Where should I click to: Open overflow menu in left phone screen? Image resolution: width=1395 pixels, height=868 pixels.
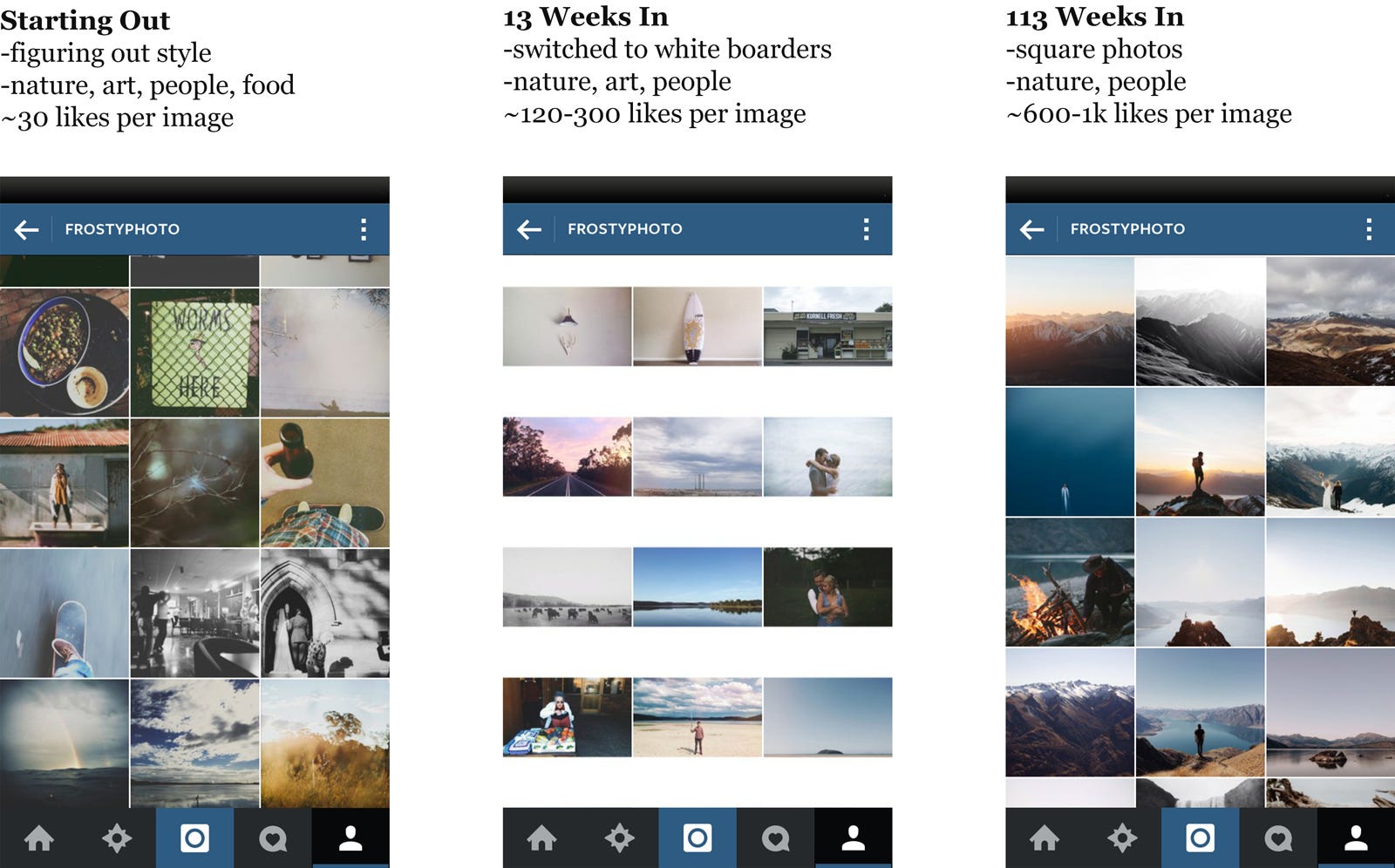tap(364, 229)
